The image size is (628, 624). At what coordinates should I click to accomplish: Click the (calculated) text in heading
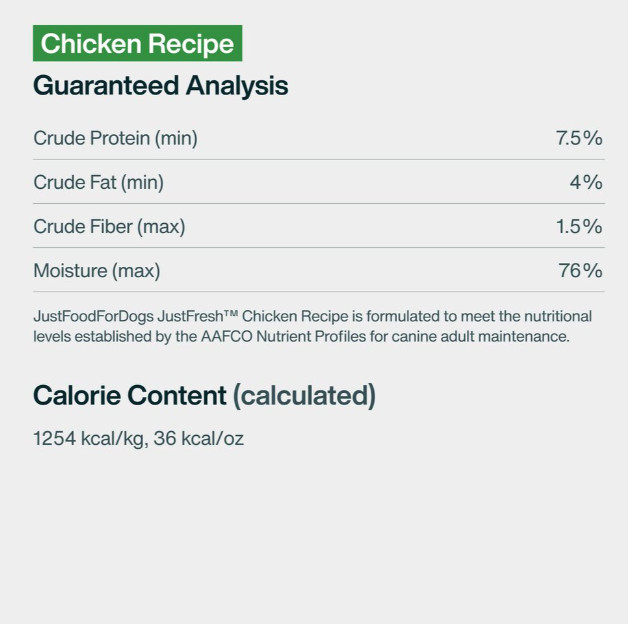(x=304, y=396)
